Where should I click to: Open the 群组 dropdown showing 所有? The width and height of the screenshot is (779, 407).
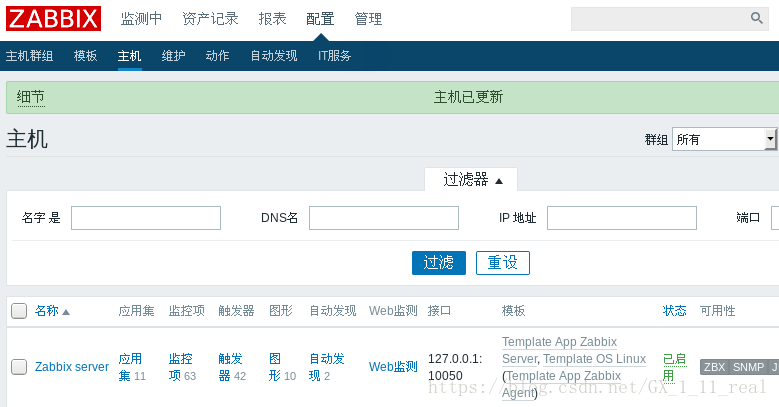[x=724, y=139]
